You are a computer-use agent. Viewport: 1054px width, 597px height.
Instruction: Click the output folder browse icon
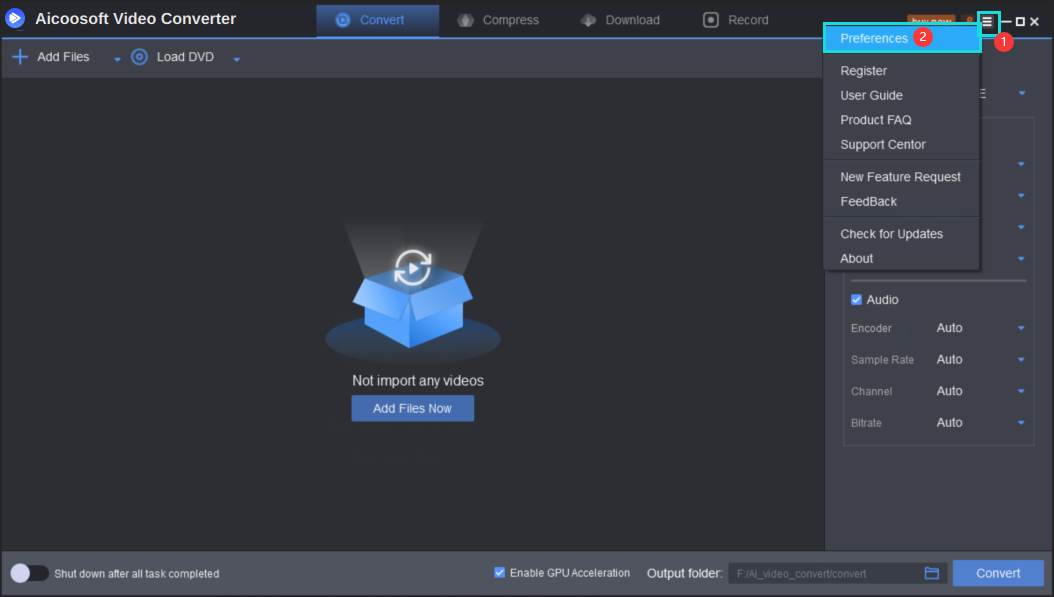932,573
